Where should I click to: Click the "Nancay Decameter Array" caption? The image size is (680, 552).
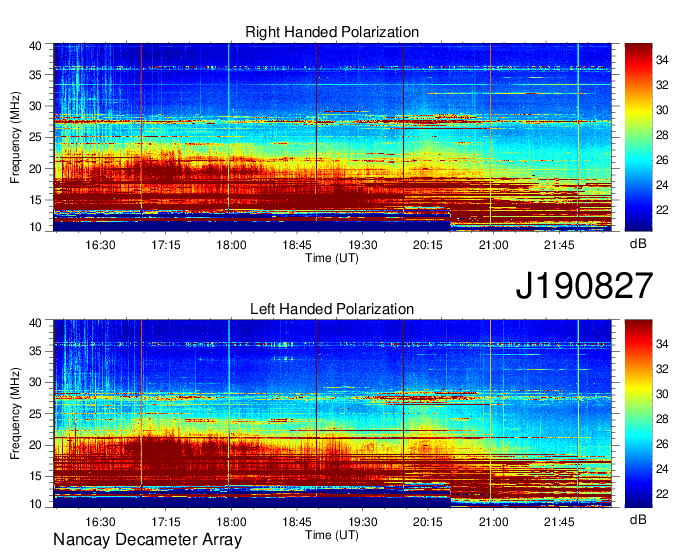click(x=147, y=540)
